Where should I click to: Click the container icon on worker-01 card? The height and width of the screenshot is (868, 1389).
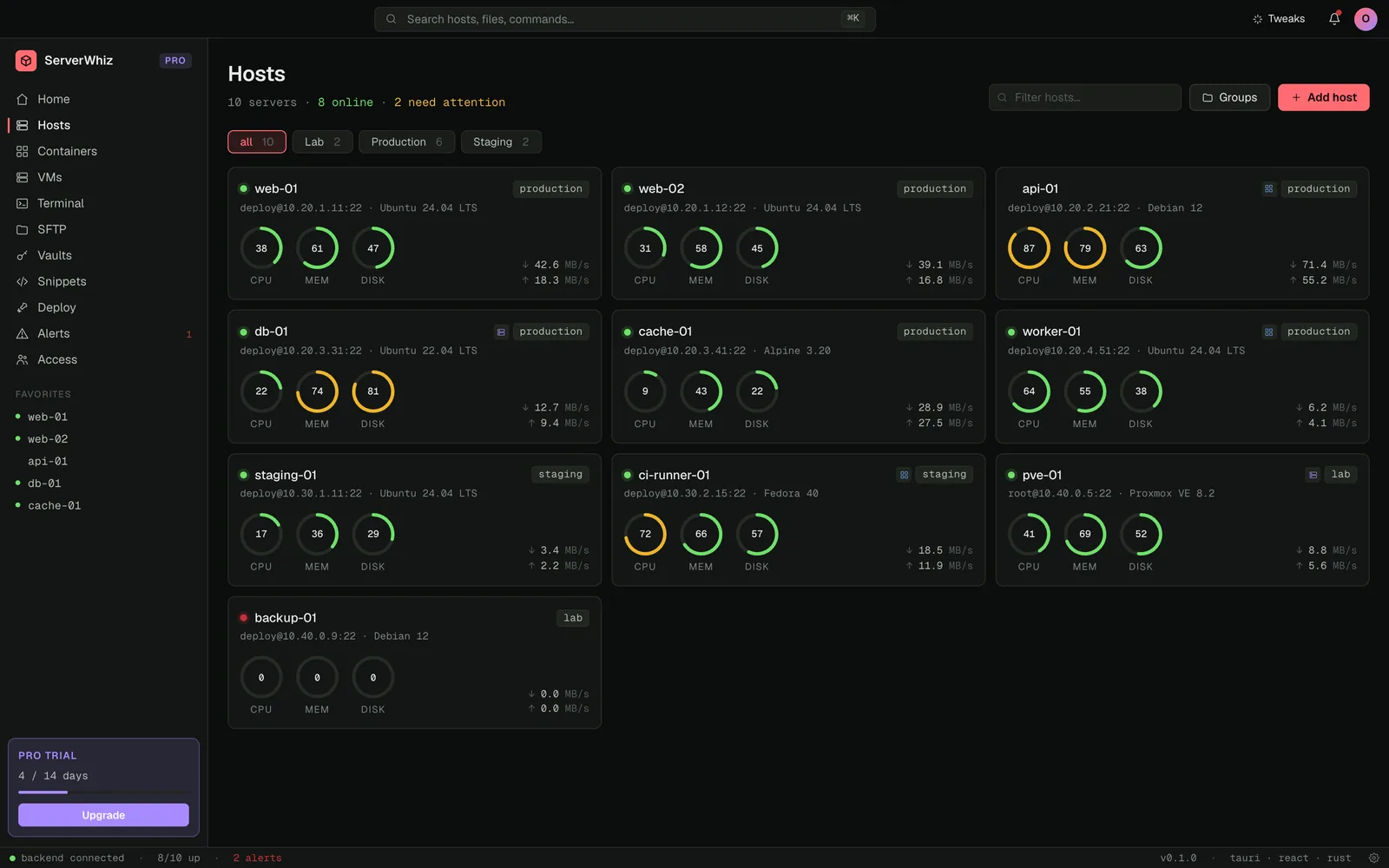pyautogui.click(x=1268, y=332)
